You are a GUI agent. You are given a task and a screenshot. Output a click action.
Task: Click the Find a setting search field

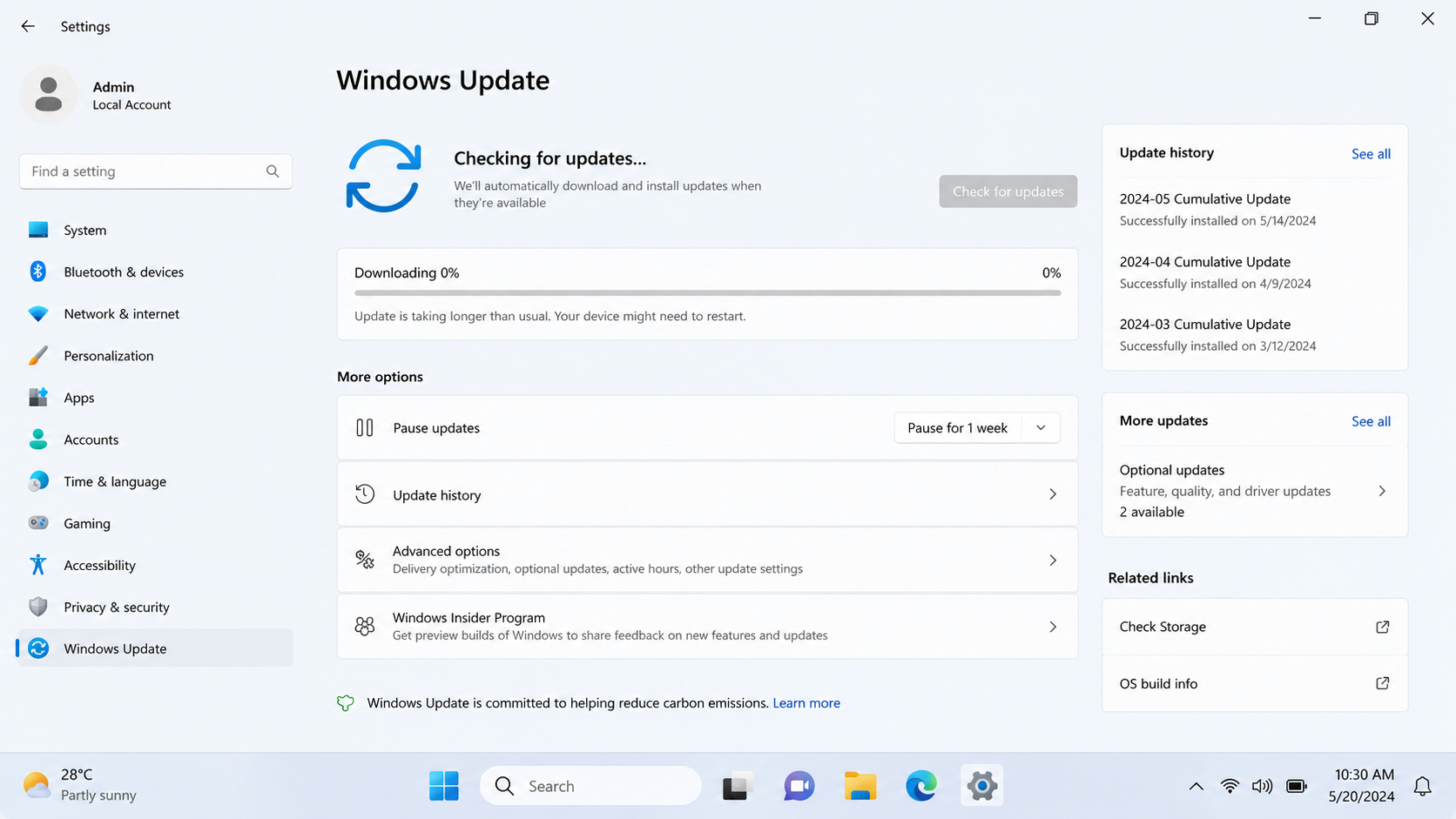(155, 171)
